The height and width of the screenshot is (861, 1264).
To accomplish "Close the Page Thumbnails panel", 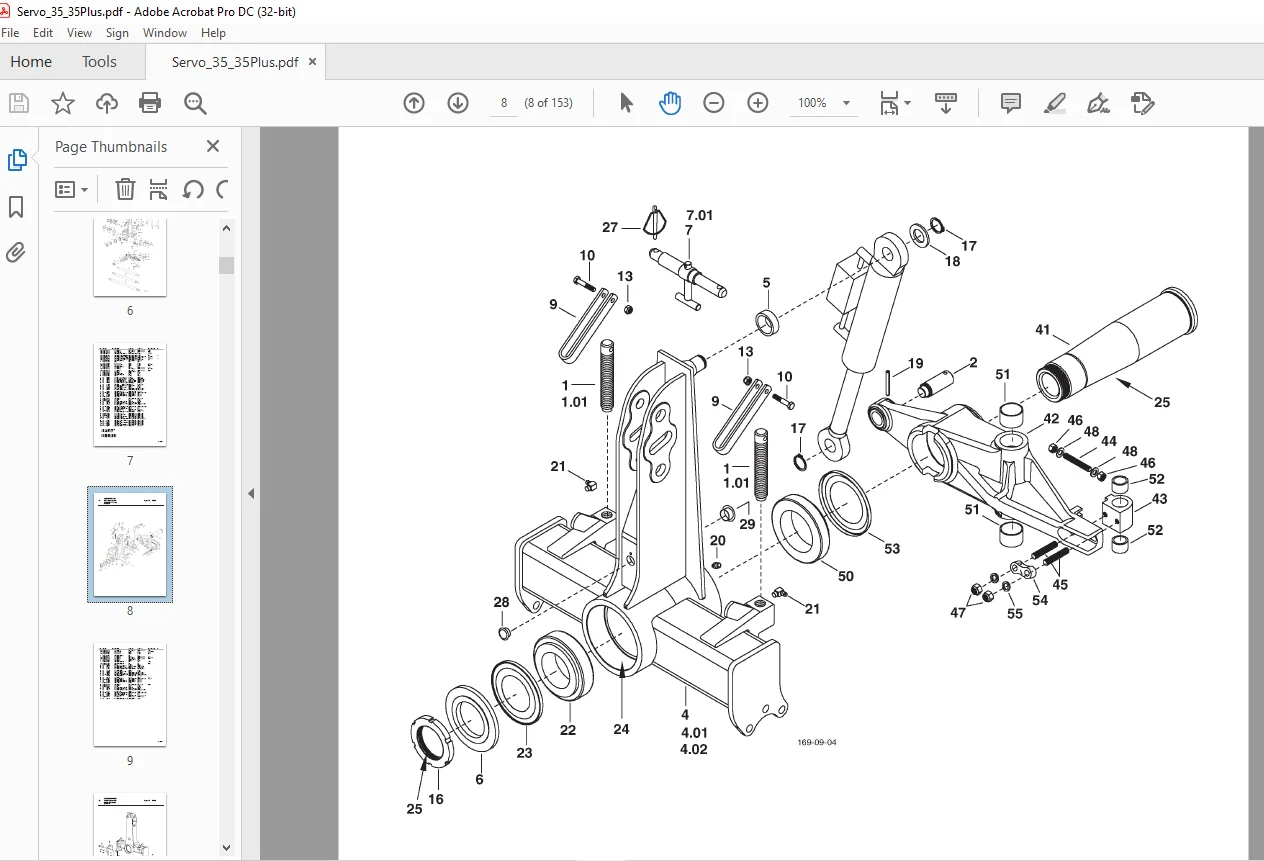I will click(213, 146).
